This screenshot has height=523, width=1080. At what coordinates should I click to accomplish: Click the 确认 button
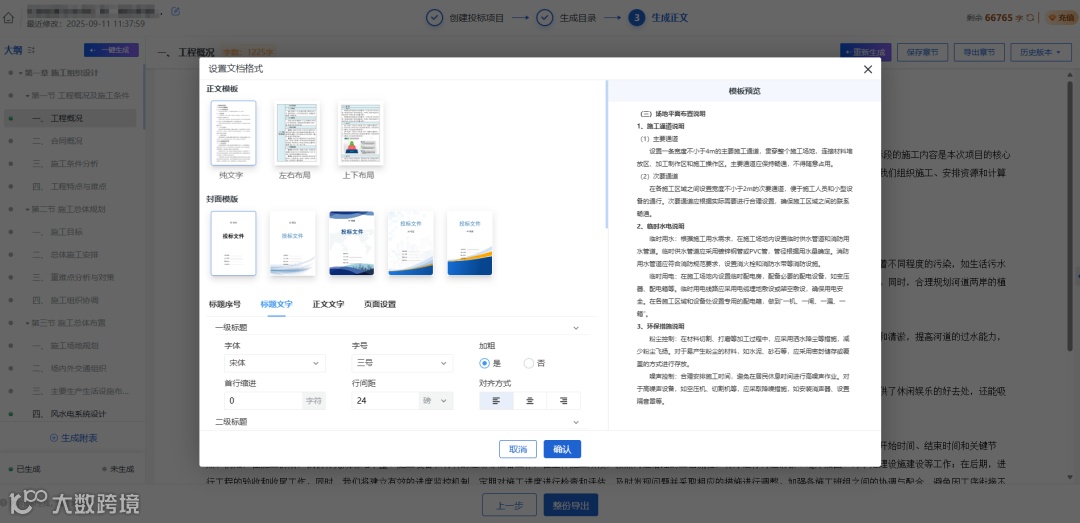562,449
